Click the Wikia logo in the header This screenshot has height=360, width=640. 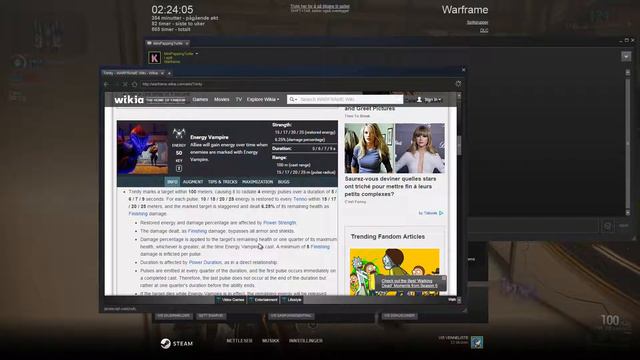129,100
